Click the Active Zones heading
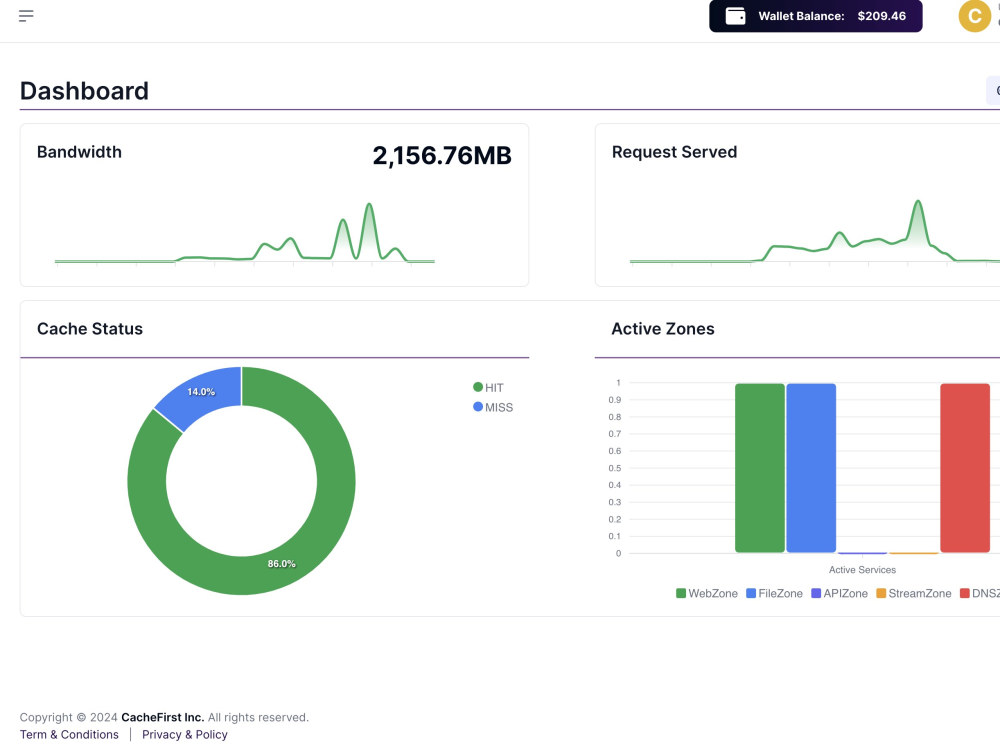The width and height of the screenshot is (1000, 750). click(663, 328)
